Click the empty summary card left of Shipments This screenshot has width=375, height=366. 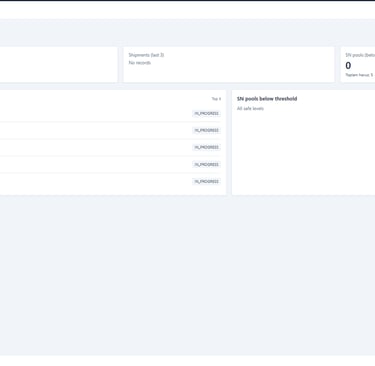coord(58,64)
